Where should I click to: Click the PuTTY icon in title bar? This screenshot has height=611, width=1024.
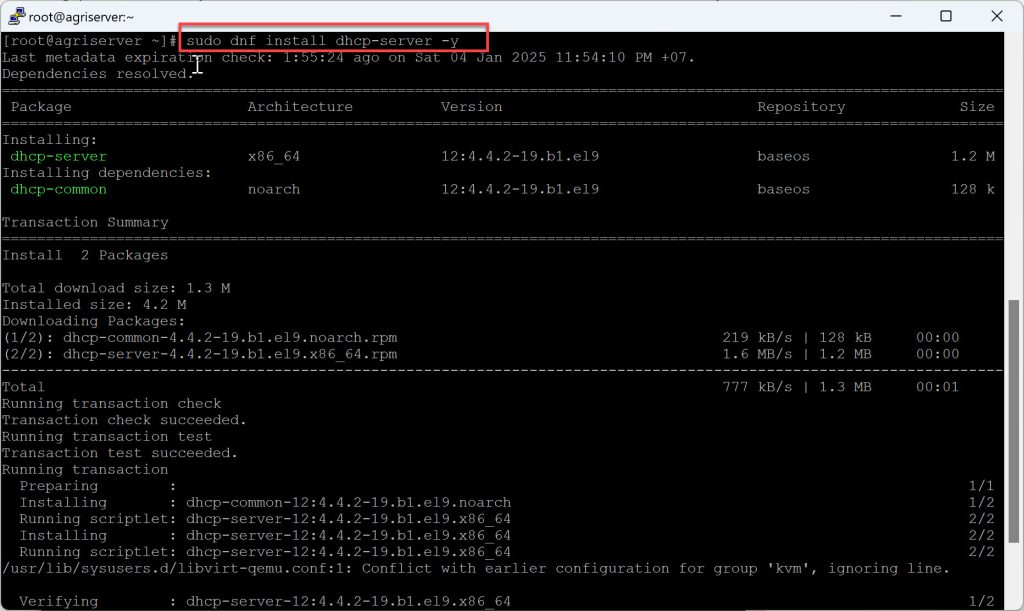[x=16, y=16]
